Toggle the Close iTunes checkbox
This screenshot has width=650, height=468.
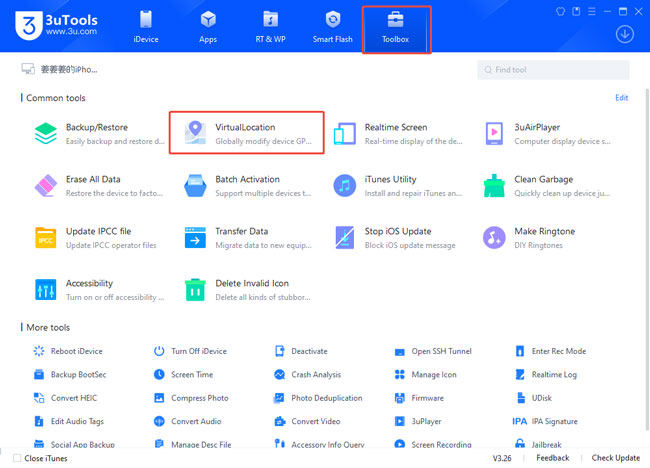pyautogui.click(x=16, y=458)
